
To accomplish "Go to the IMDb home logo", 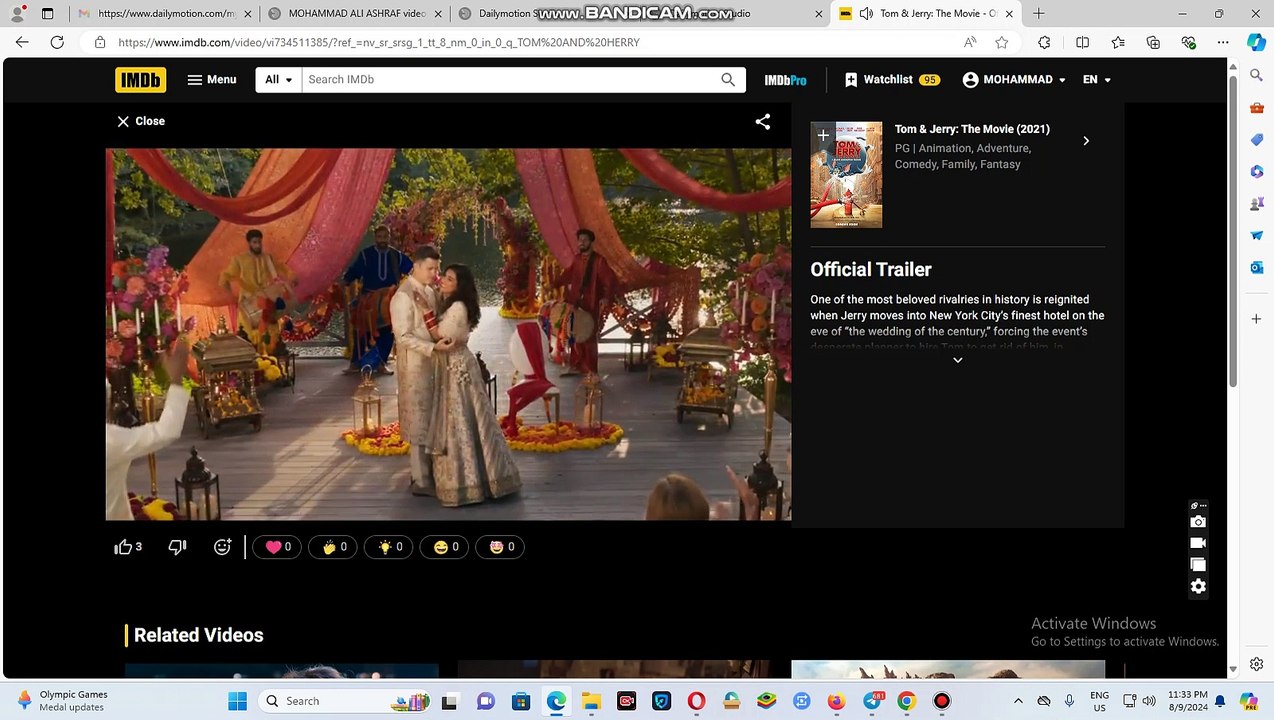I will [140, 80].
